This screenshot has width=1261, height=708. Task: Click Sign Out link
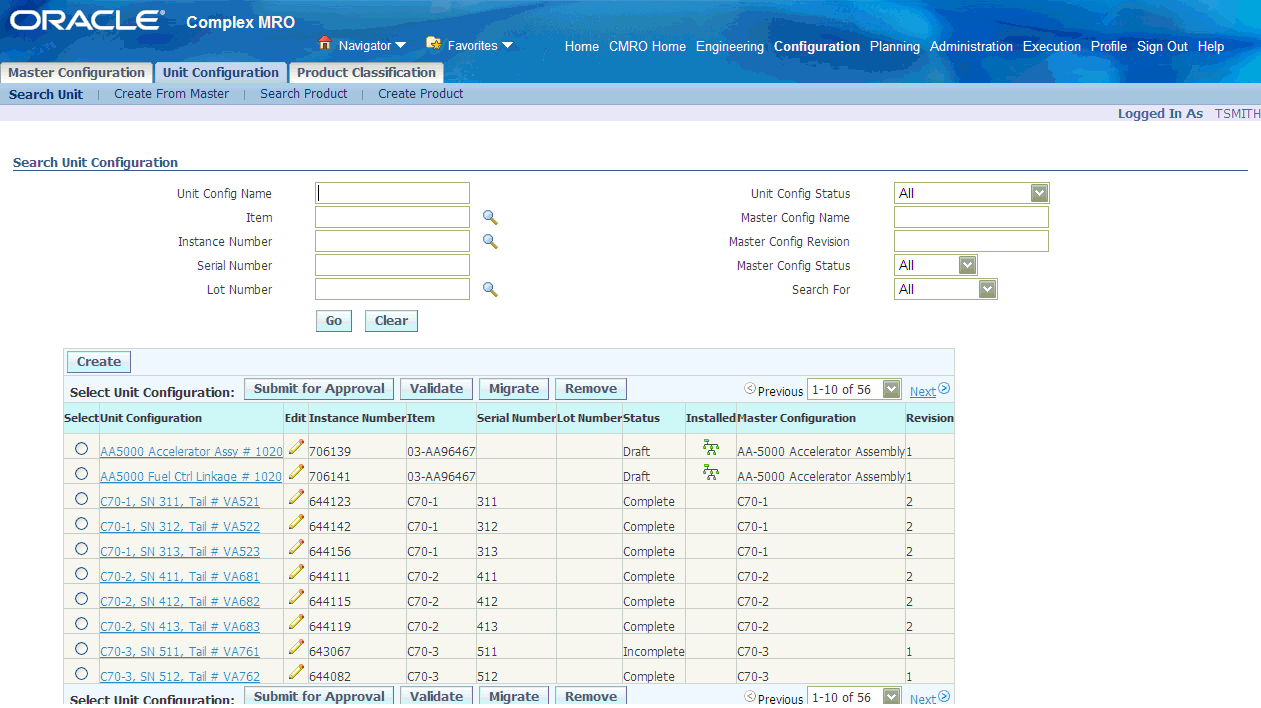tap(1162, 47)
